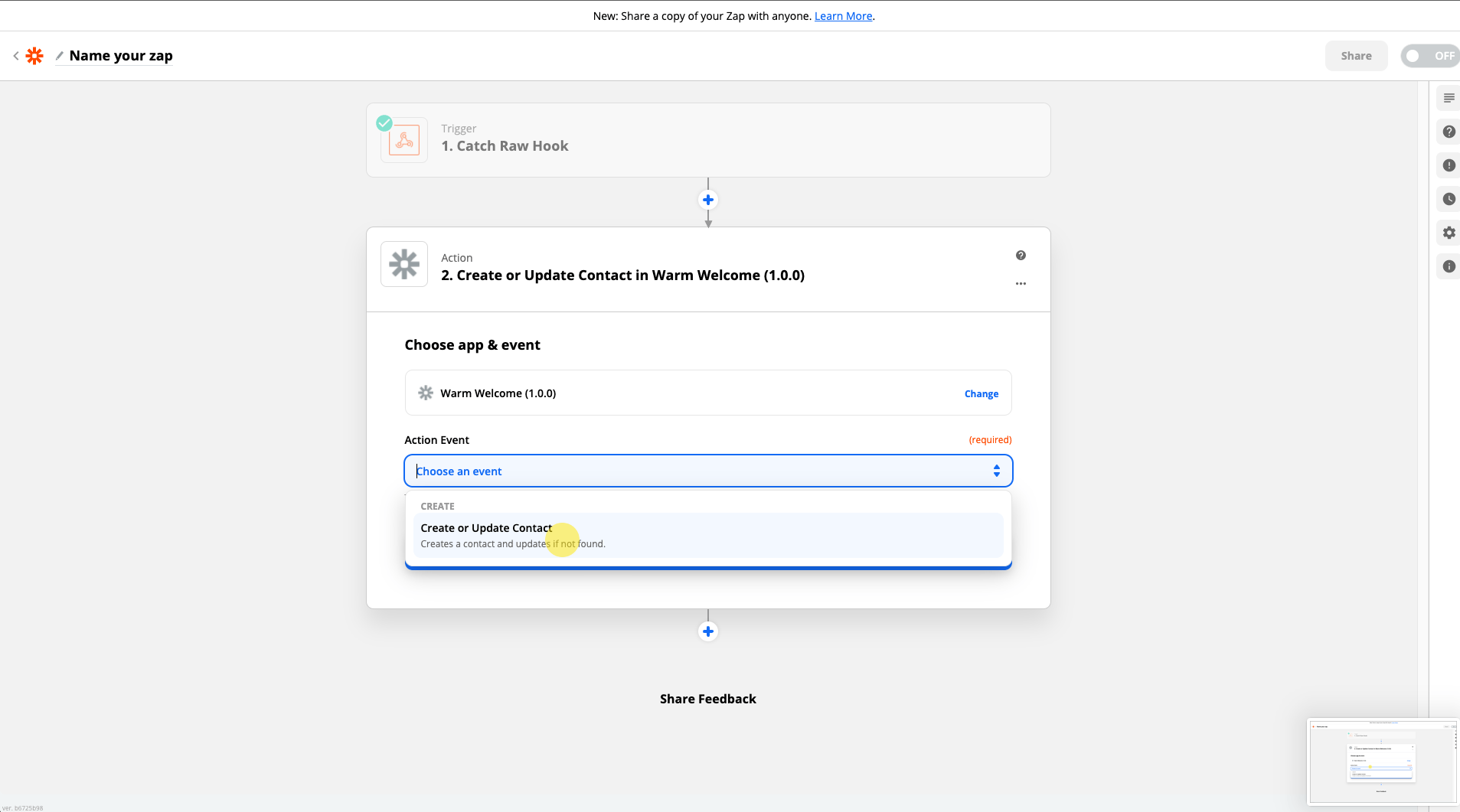Click the pencil icon to rename zap
The height and width of the screenshot is (812, 1460).
pyautogui.click(x=60, y=56)
